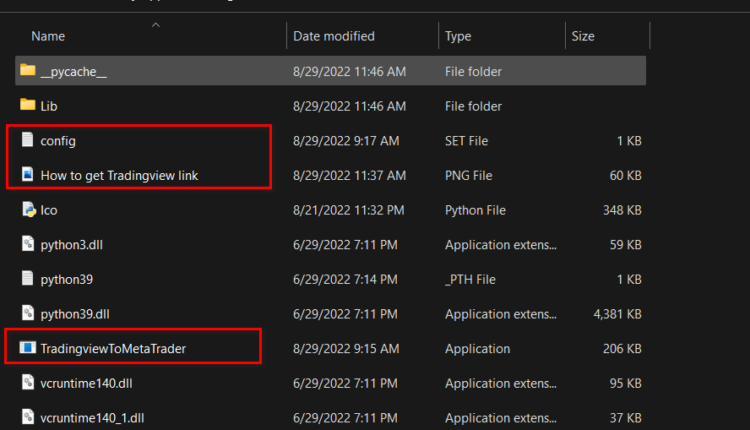Click the TradingviewToMetaTrader application icon
Screen dimensions: 750x430
pyautogui.click(x=28, y=348)
